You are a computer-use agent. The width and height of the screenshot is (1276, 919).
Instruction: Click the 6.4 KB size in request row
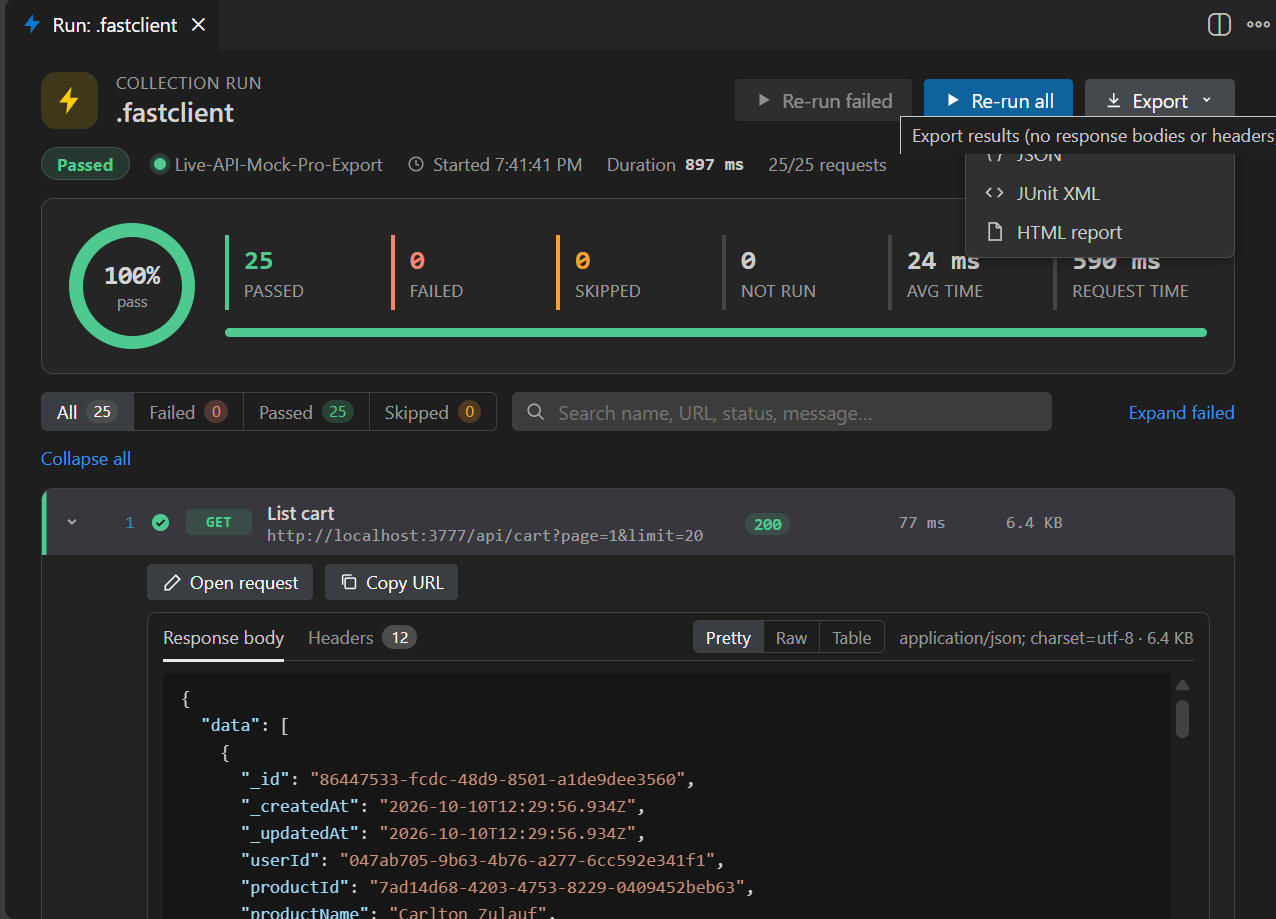tap(1034, 523)
